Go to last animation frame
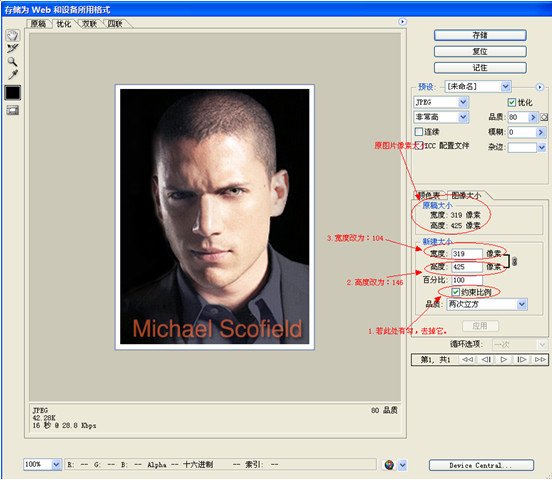The image size is (552, 483). click(540, 360)
